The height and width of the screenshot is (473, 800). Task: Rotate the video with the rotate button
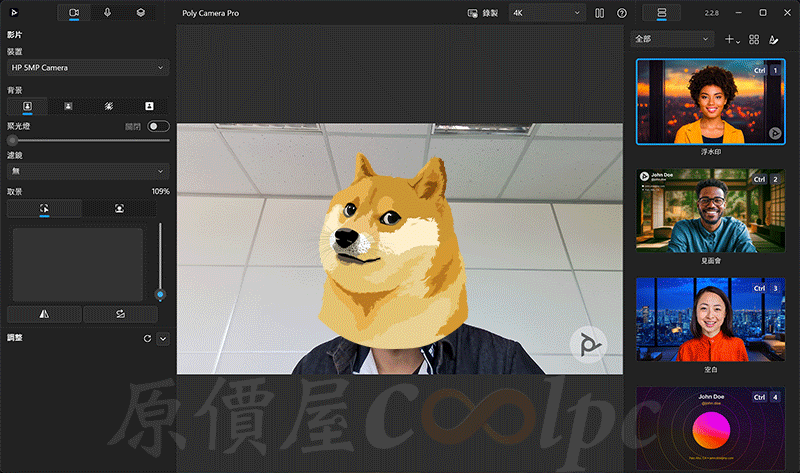(x=120, y=314)
